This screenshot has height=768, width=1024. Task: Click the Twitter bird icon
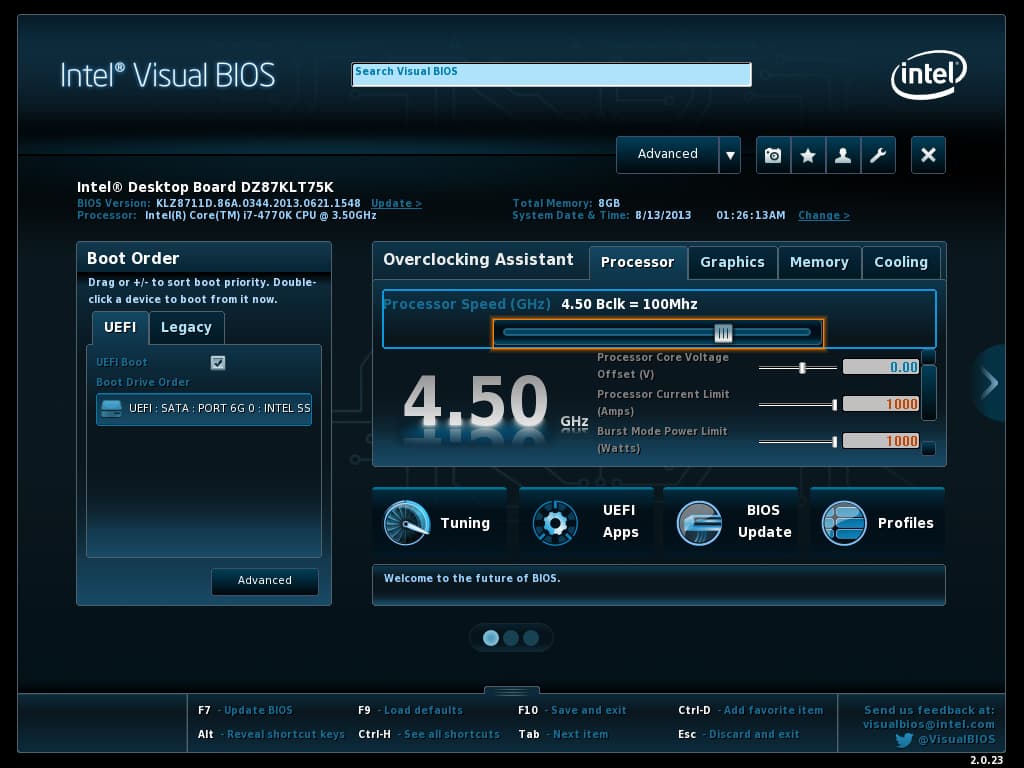coord(904,740)
